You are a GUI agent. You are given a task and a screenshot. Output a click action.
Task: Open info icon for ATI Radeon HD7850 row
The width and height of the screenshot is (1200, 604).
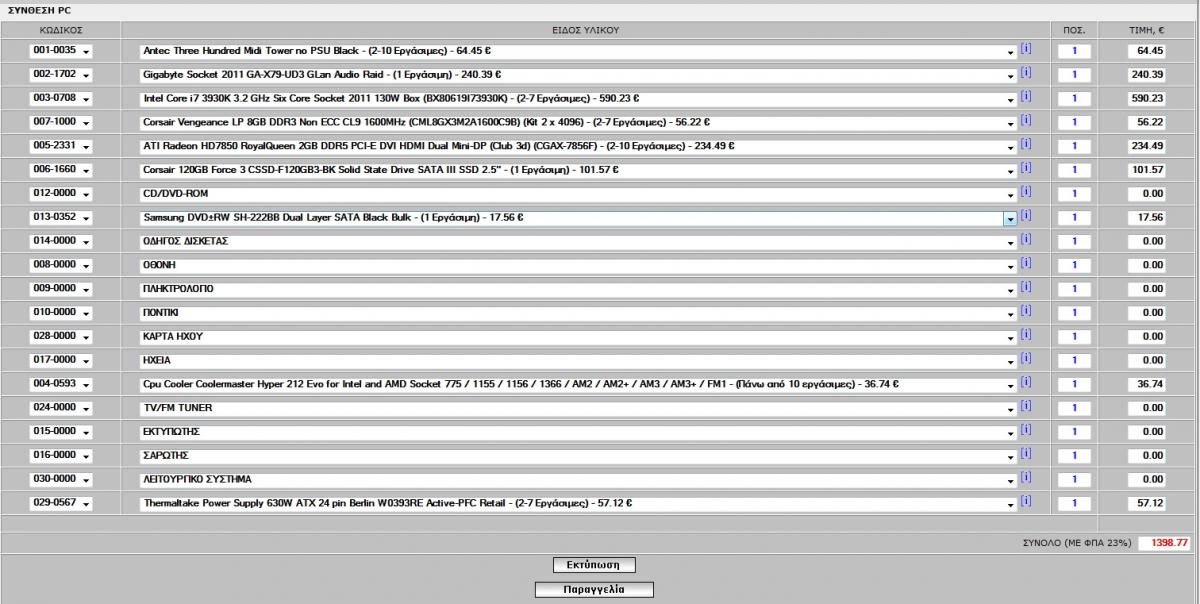(1026, 144)
